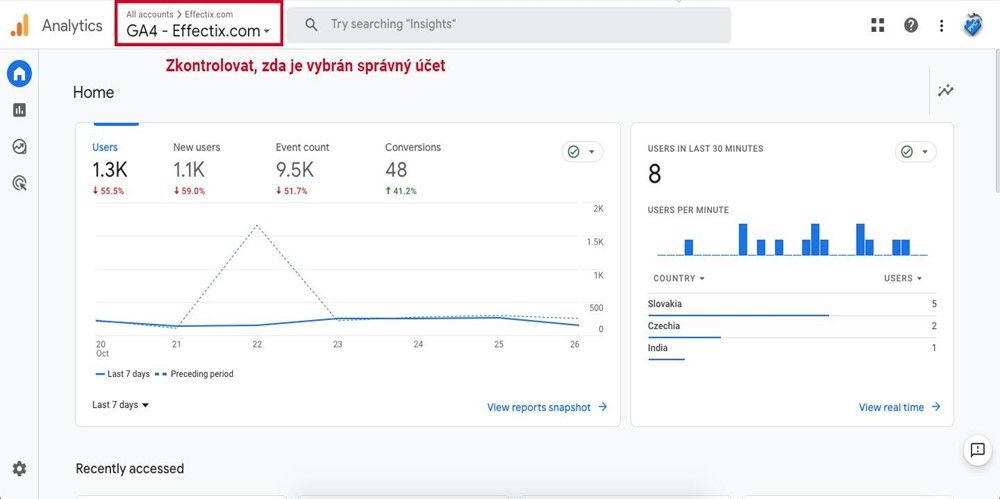Click the Recently accessed heading

click(x=130, y=469)
